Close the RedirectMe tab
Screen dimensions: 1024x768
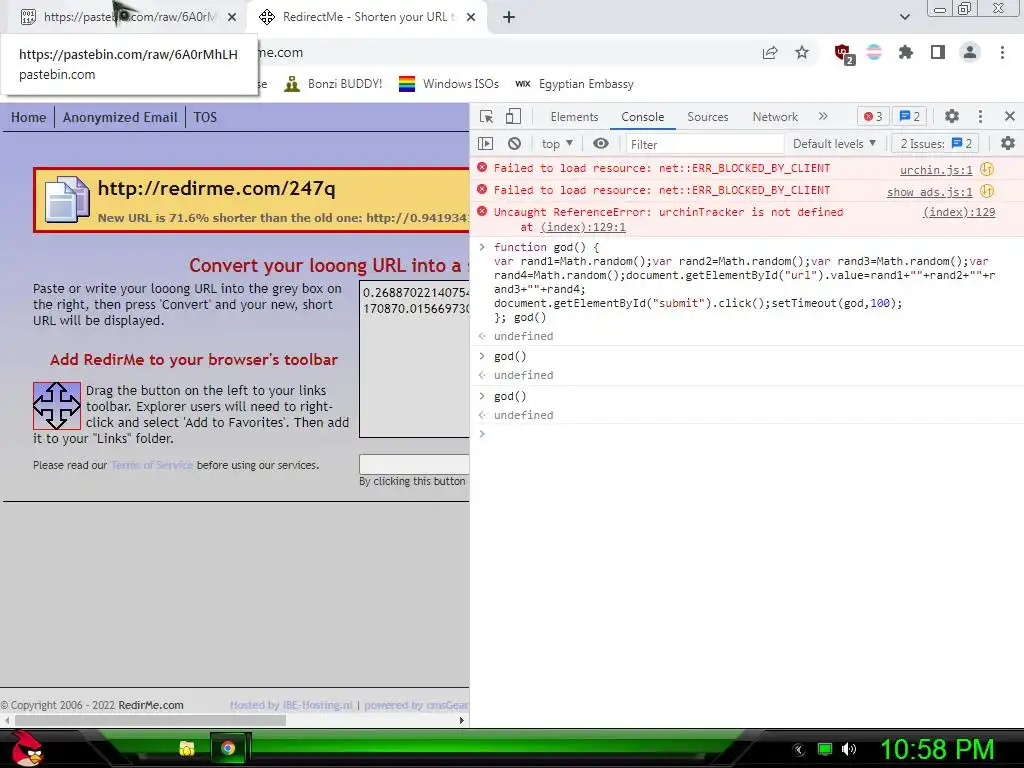click(x=471, y=18)
